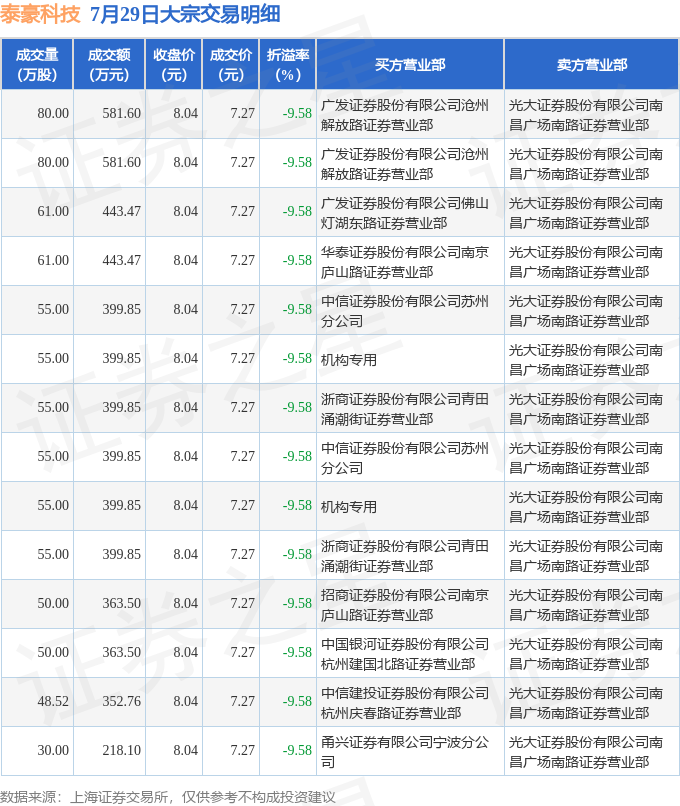Click the 48.52 volume cell
This screenshot has width=680, height=806.
point(52,701)
